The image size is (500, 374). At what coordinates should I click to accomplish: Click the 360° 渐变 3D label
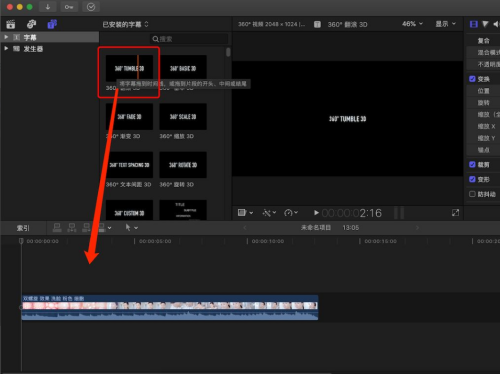click(x=123, y=136)
